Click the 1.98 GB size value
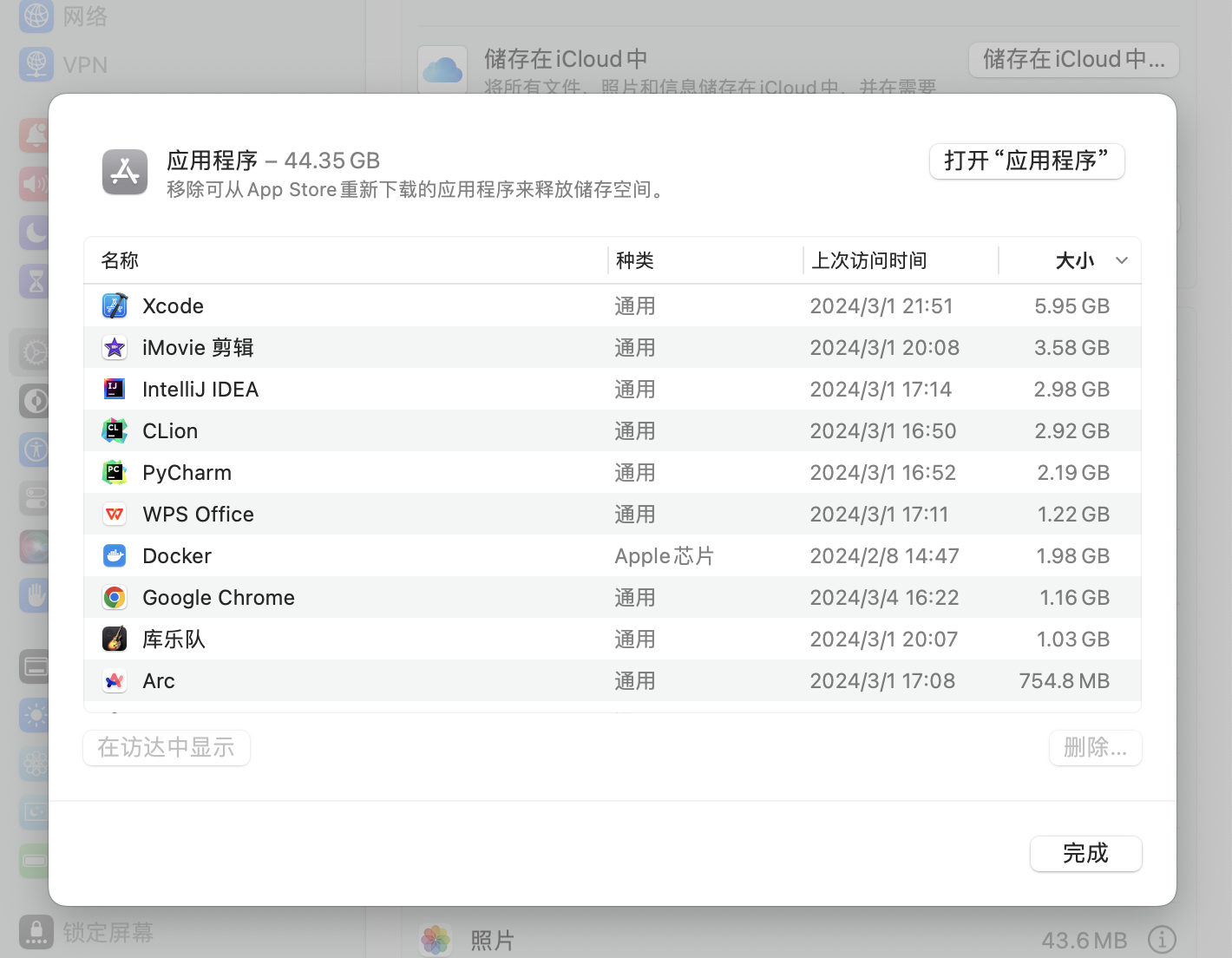The image size is (1232, 958). (1073, 556)
